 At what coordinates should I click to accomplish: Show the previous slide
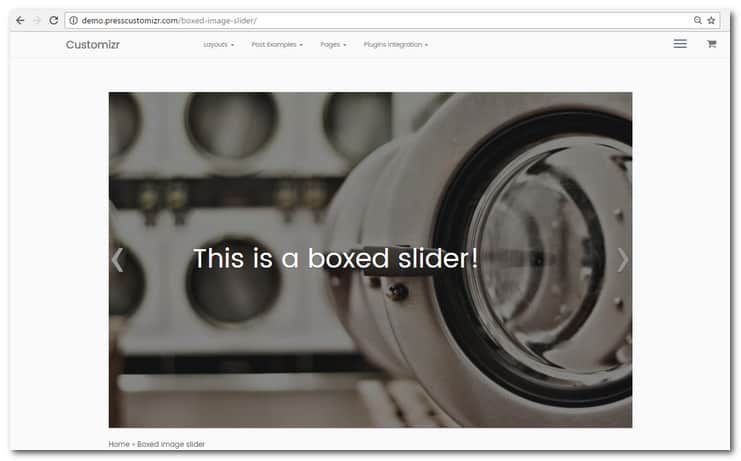point(118,259)
